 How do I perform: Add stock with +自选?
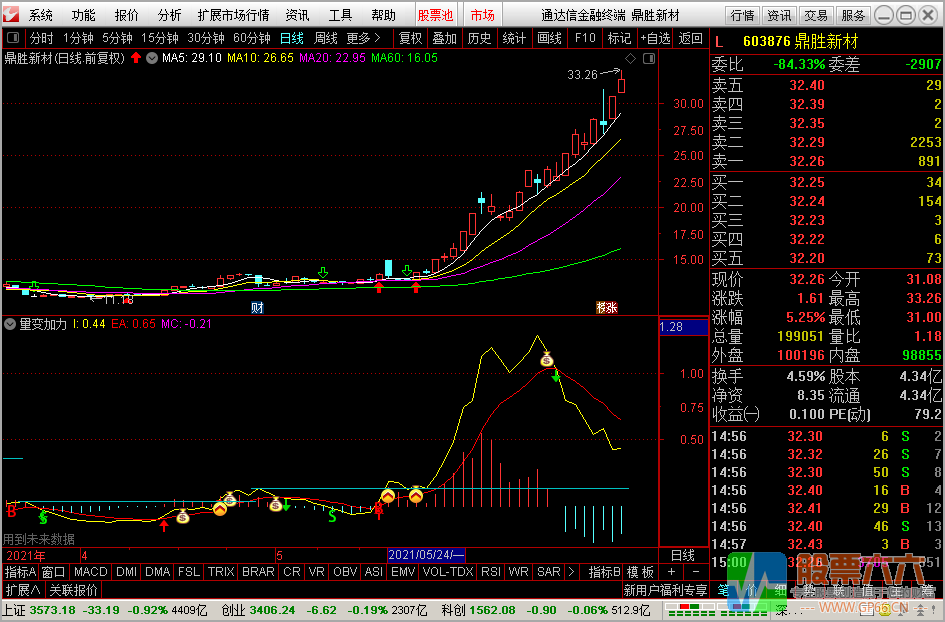click(655, 39)
